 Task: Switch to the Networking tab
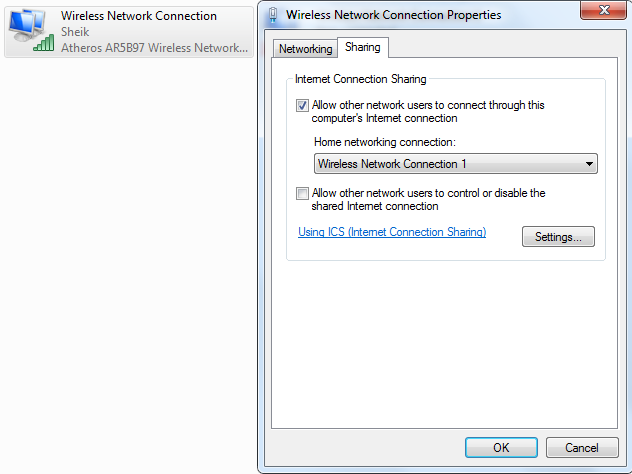(x=305, y=49)
